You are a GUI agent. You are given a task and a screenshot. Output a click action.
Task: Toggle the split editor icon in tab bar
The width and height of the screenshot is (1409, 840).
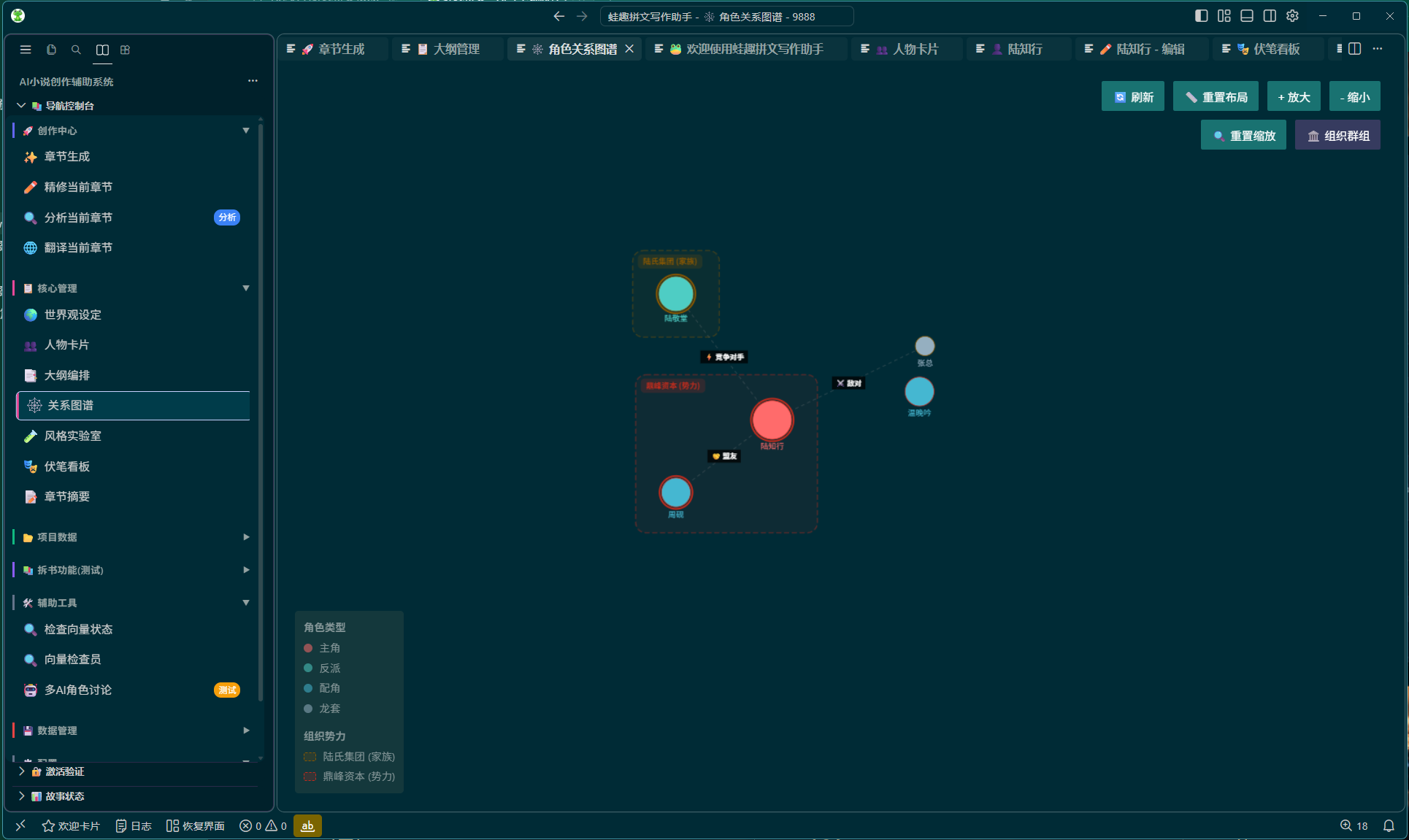point(1355,49)
